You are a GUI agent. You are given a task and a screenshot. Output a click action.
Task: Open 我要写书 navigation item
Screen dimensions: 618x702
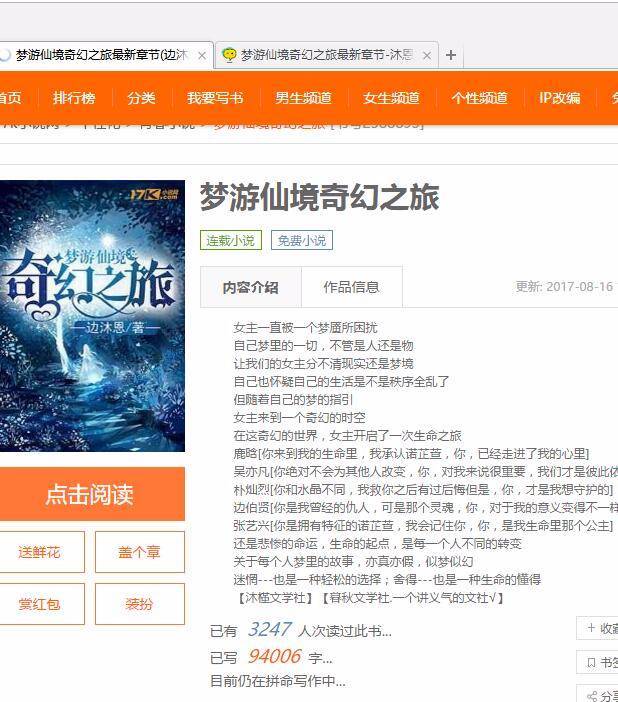click(215, 98)
